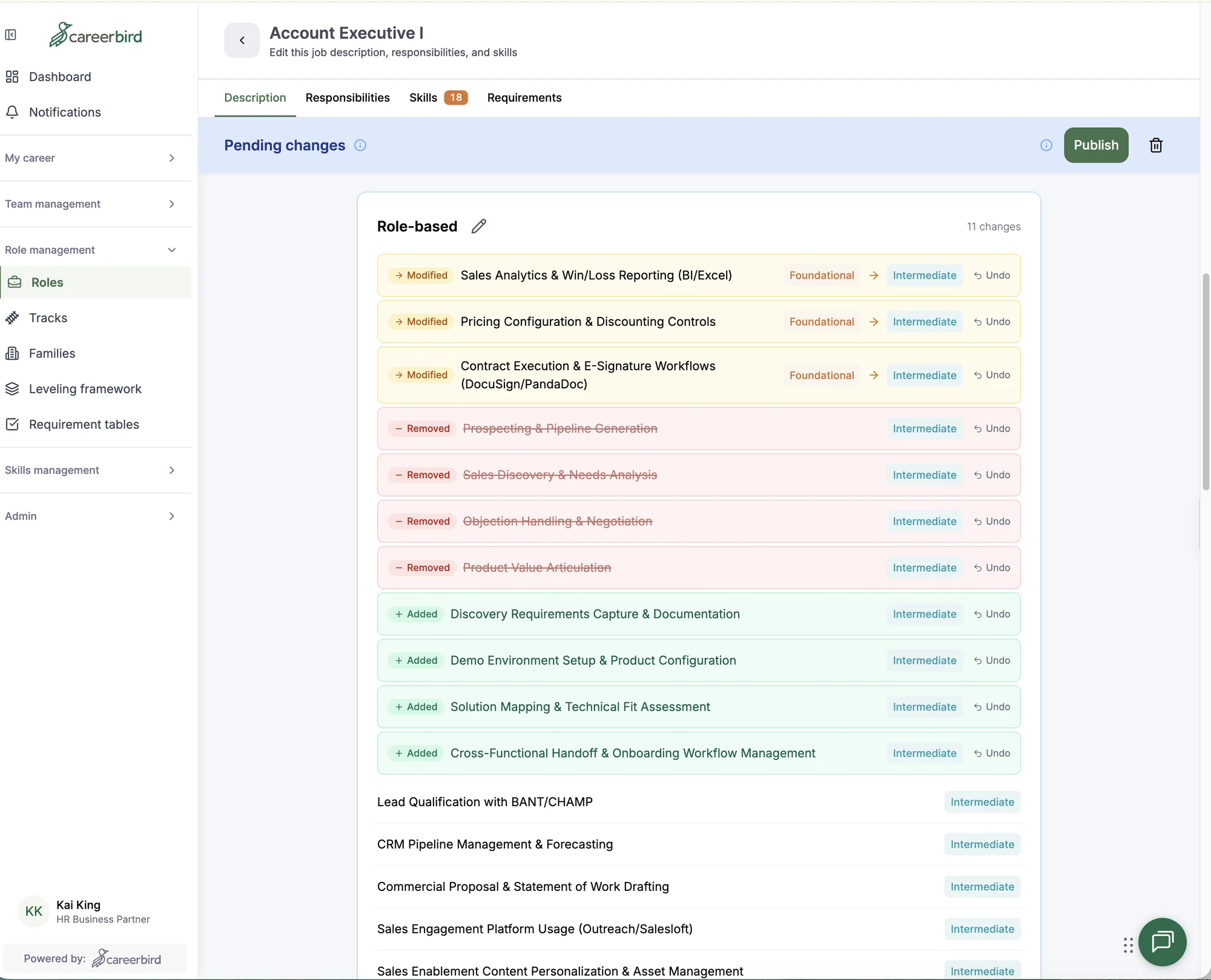Discard pending changes with trash icon
The height and width of the screenshot is (980, 1211).
tap(1156, 145)
